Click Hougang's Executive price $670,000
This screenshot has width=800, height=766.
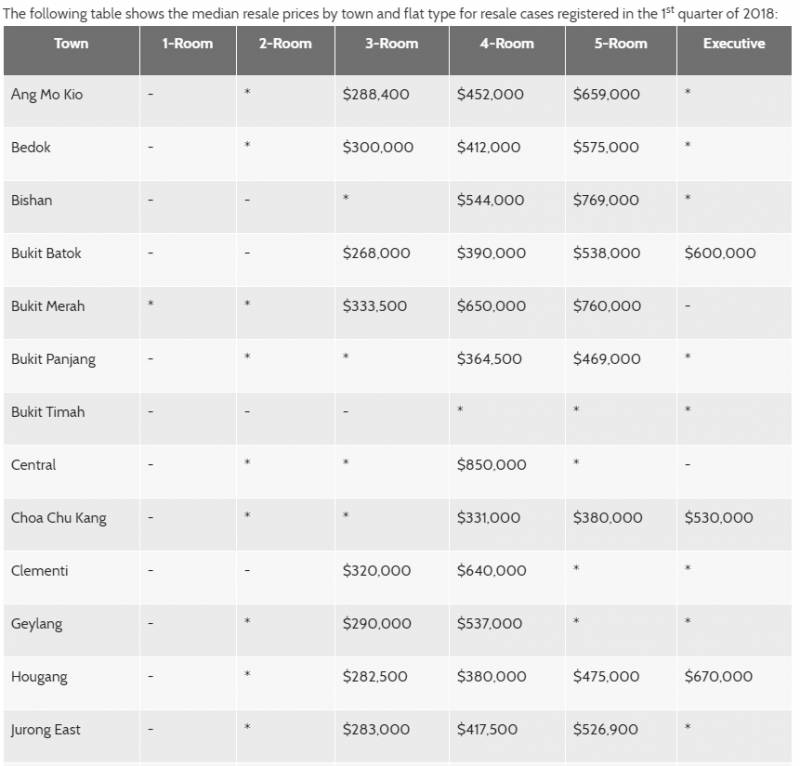click(718, 677)
